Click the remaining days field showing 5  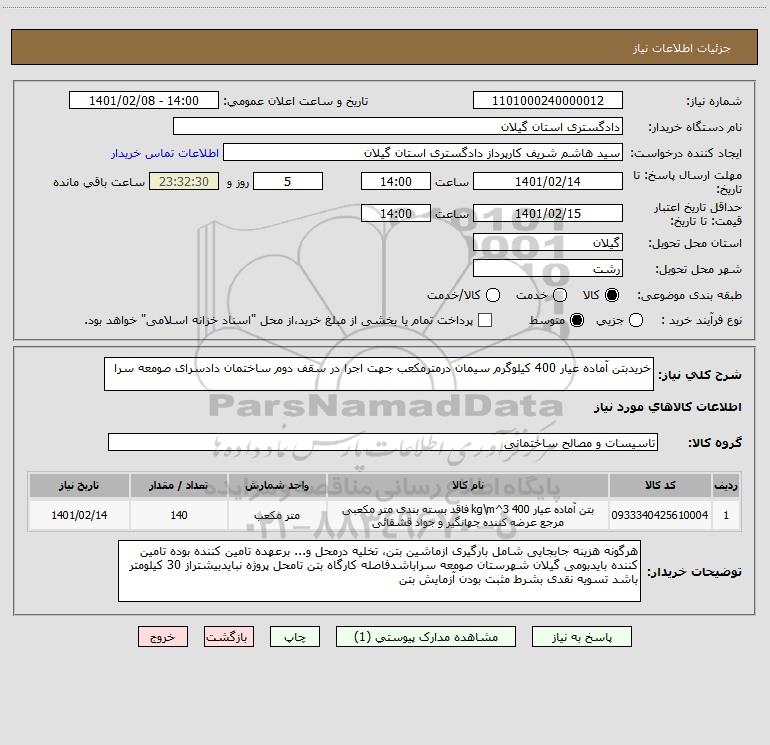288,182
